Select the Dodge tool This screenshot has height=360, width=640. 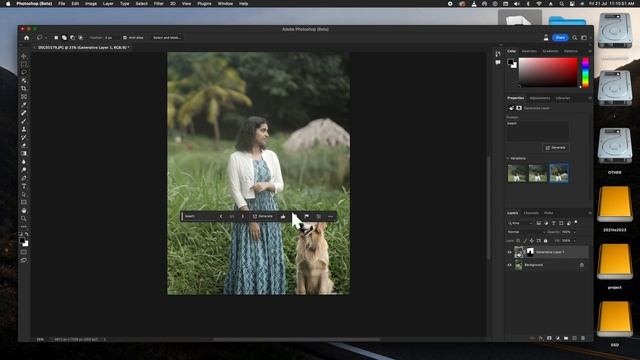[24, 170]
